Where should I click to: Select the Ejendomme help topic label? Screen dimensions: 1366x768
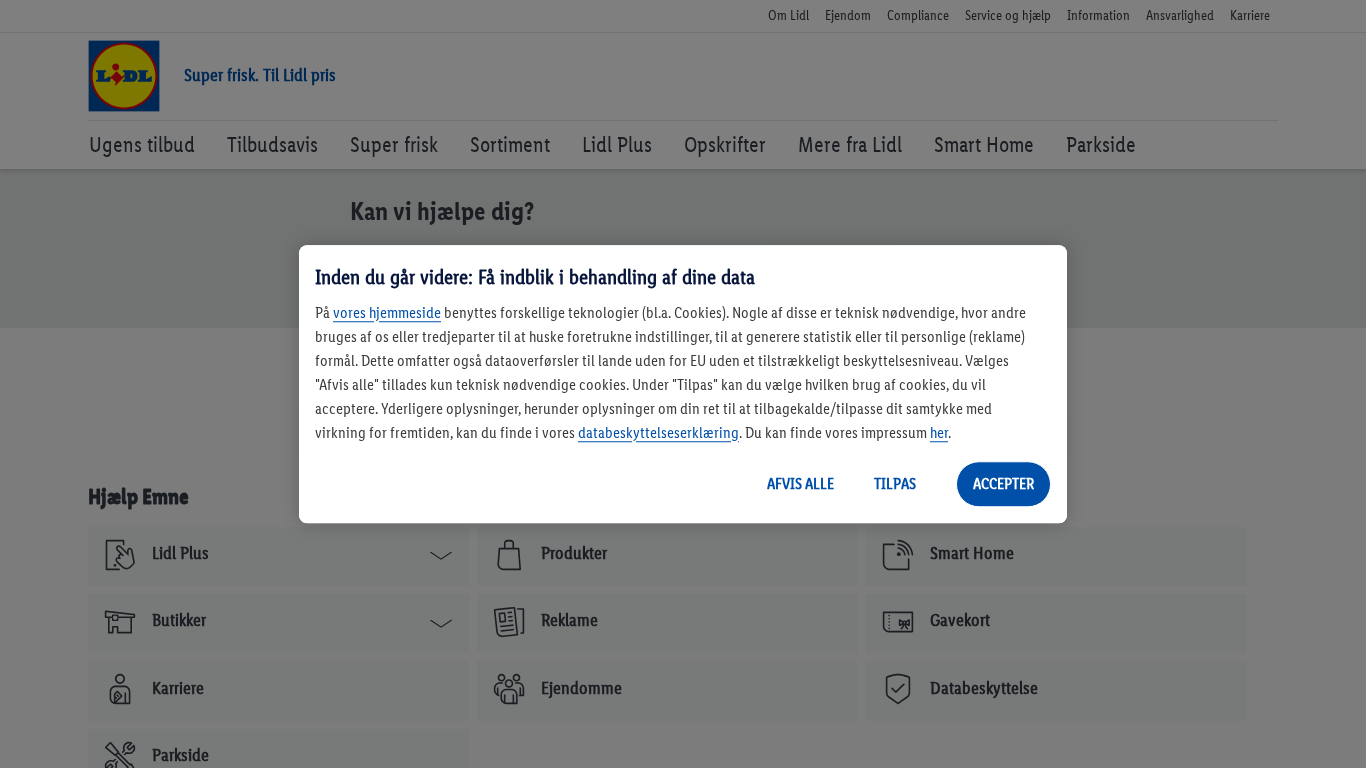pyautogui.click(x=581, y=689)
